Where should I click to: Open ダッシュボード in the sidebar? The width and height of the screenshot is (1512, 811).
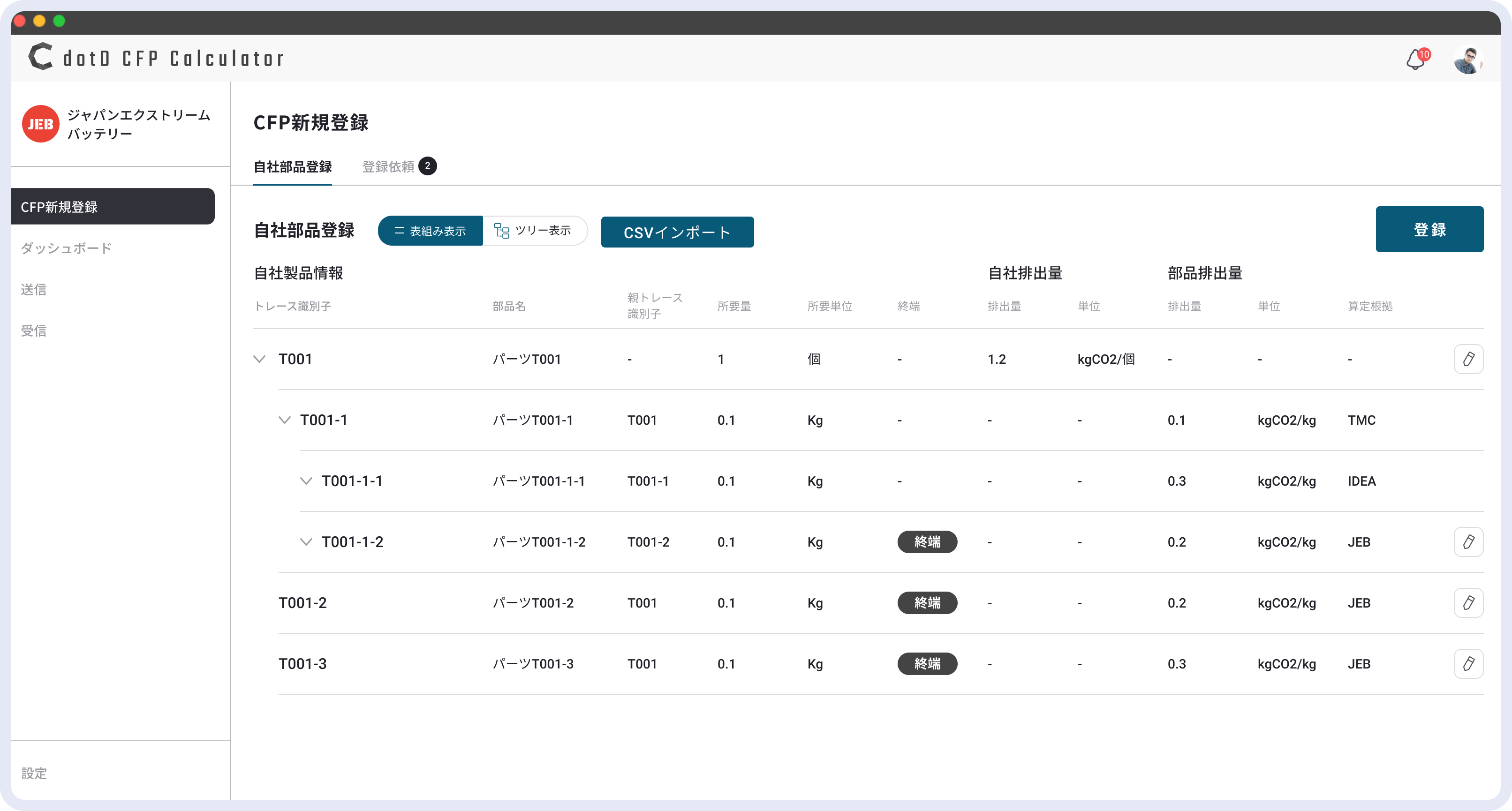[x=66, y=248]
